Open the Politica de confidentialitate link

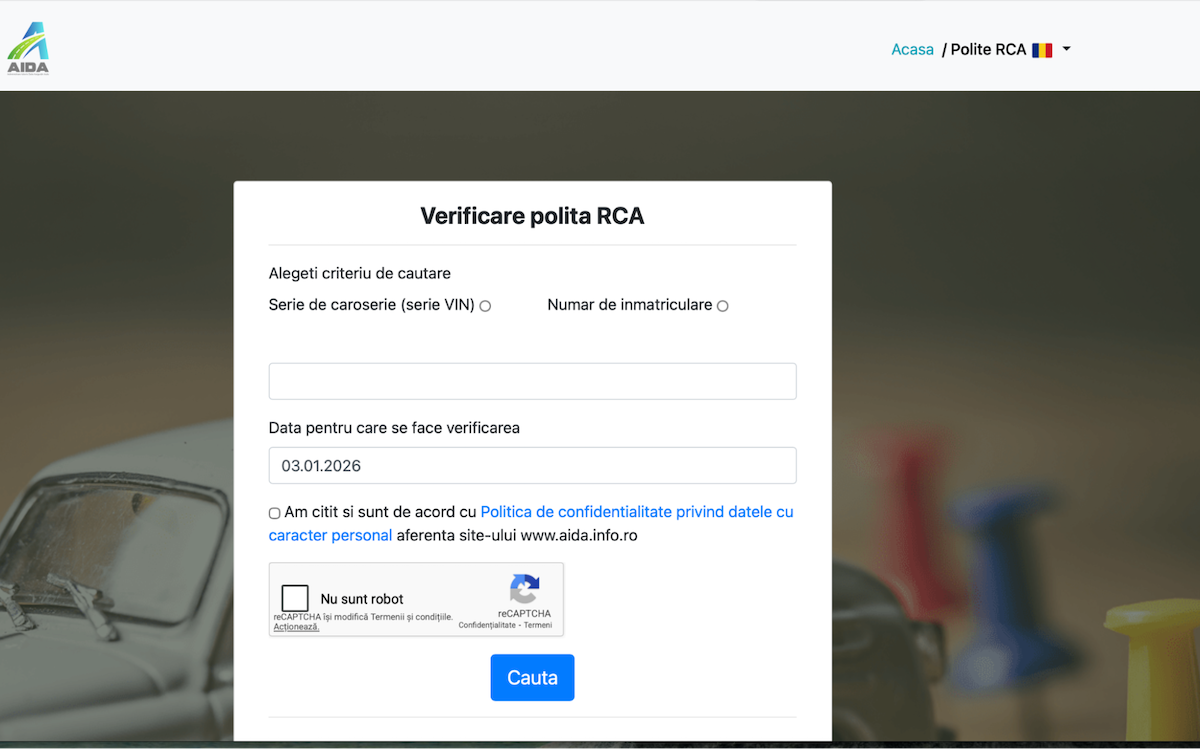pos(637,511)
